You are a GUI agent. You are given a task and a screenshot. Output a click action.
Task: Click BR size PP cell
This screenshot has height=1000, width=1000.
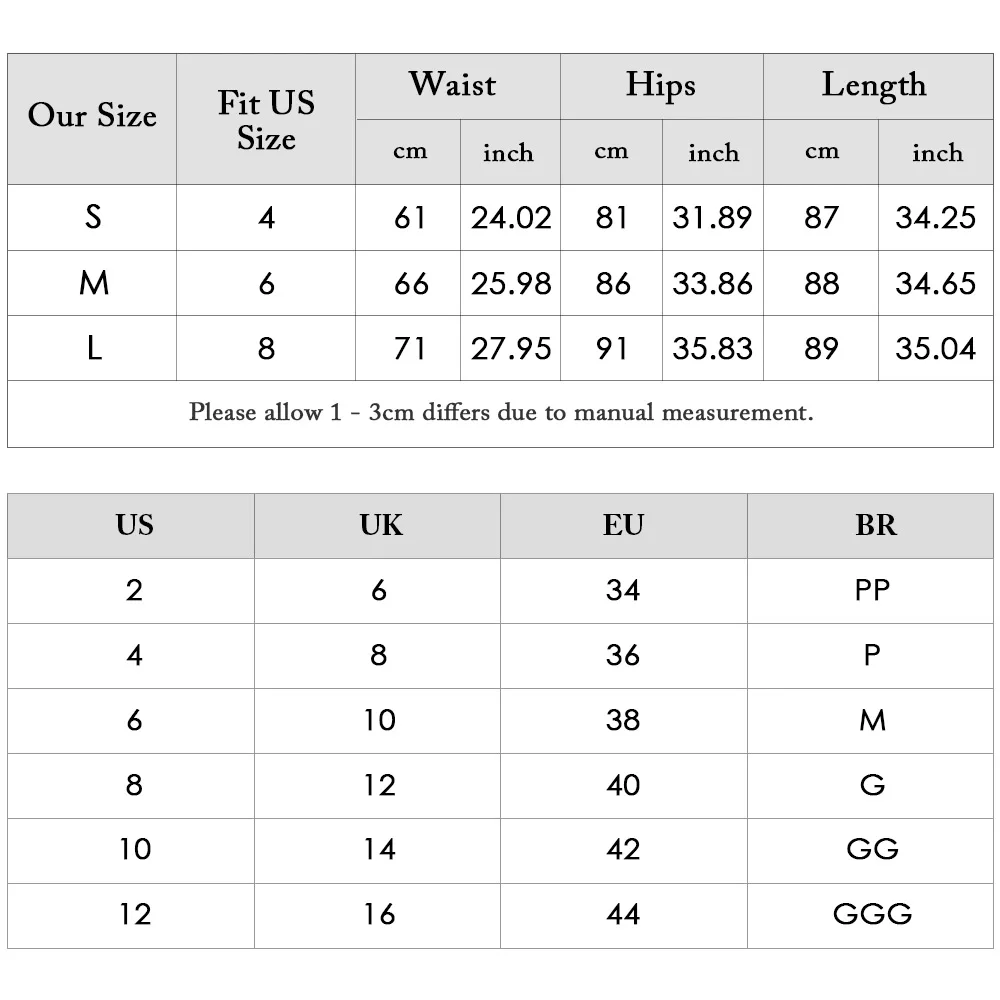click(871, 591)
